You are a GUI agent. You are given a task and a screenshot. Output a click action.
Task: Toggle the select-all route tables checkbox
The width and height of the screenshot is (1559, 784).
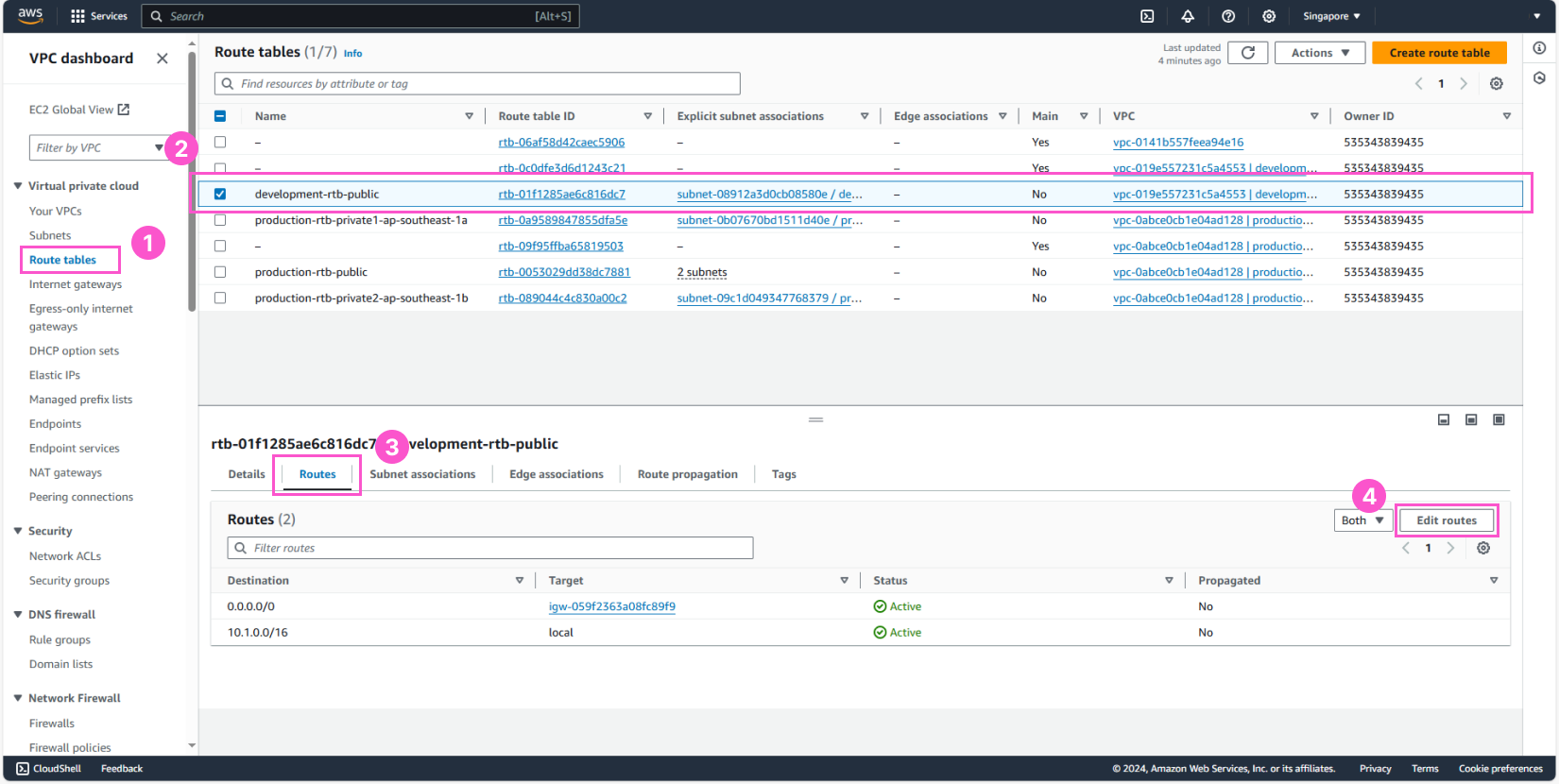[x=220, y=116]
